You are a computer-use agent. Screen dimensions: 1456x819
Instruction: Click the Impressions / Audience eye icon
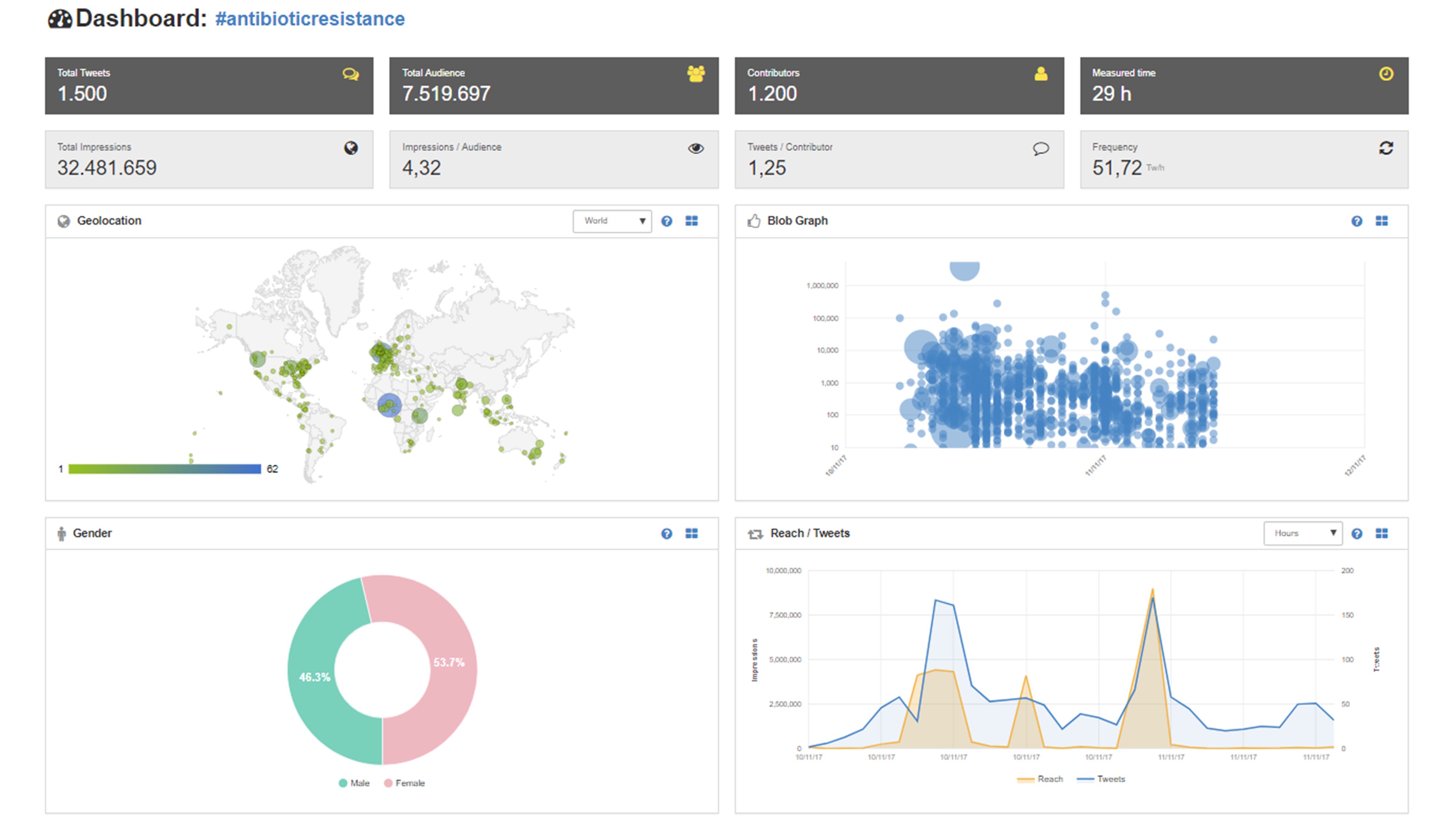[696, 148]
